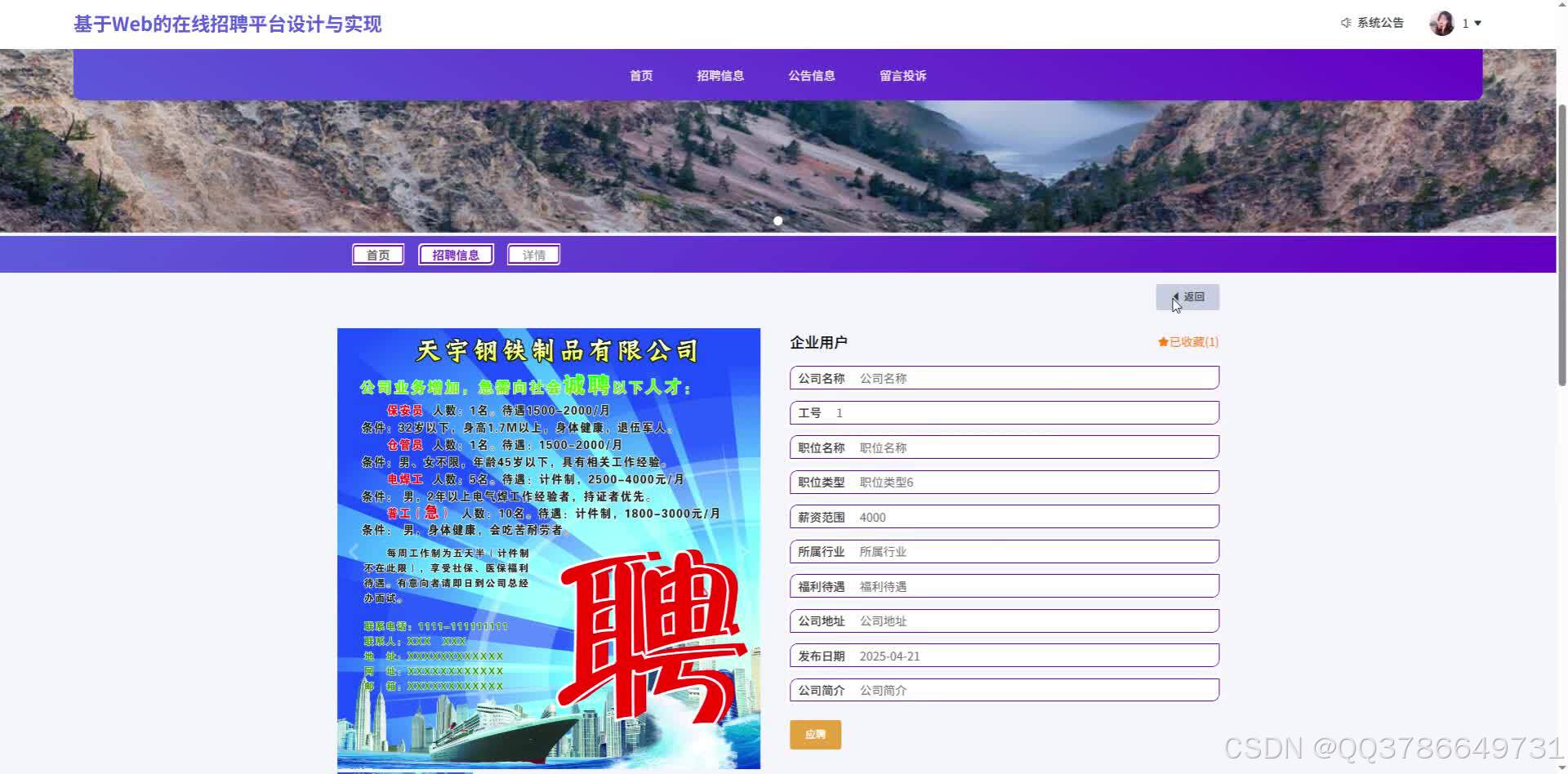Open the 首页 breadcrumb link
The height and width of the screenshot is (774, 1568).
(377, 254)
